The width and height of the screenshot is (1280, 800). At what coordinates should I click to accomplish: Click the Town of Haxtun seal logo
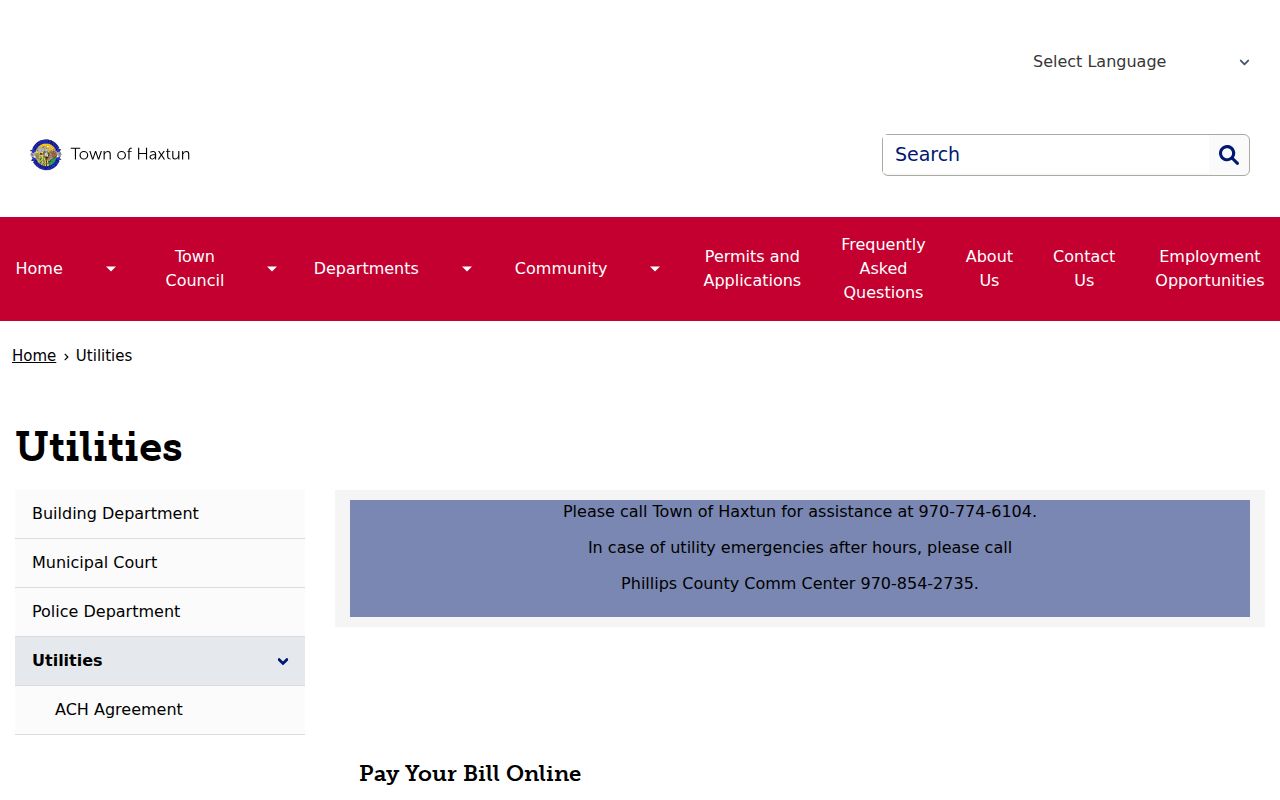(46, 155)
